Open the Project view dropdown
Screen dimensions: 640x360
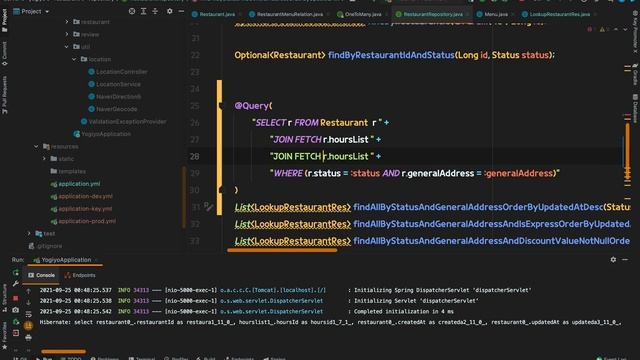[x=47, y=11]
